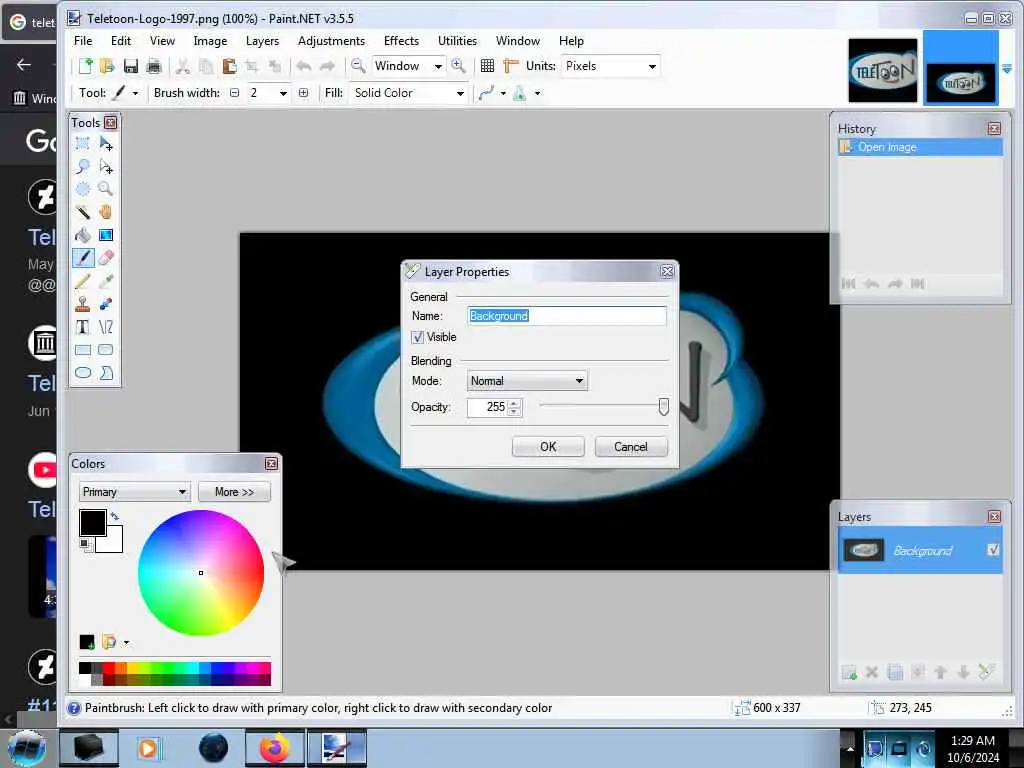Pick a color on the color wheel
Screen dimensions: 1024x768
(200, 573)
